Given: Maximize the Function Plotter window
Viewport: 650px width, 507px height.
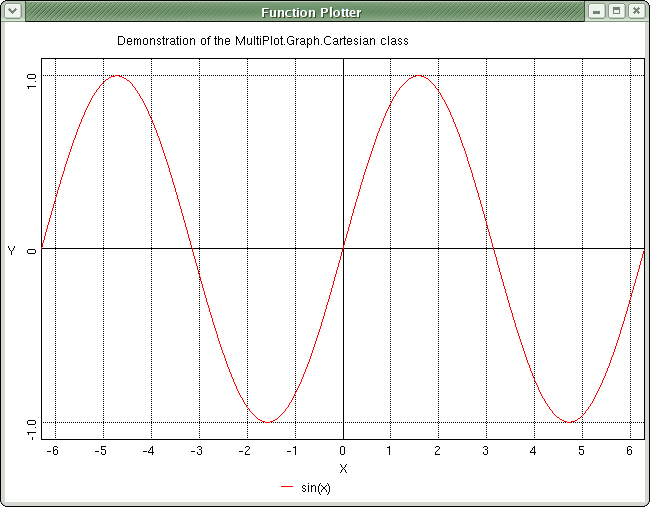Looking at the screenshot, I should point(616,12).
